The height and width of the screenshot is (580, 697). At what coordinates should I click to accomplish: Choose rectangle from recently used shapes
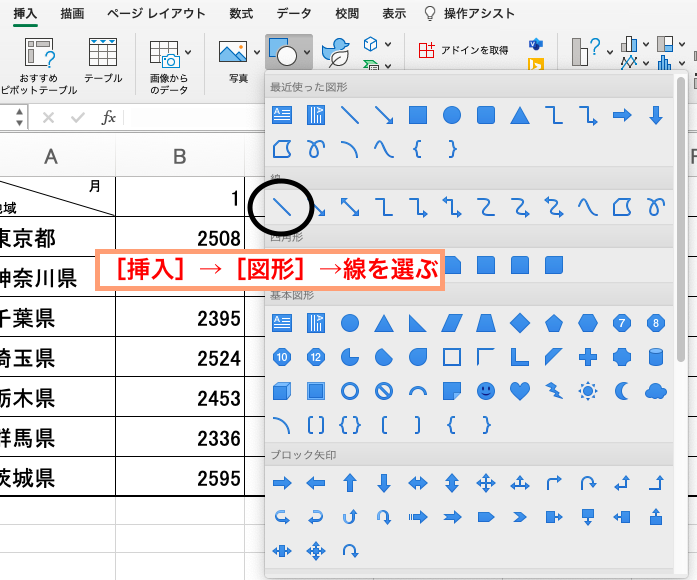pos(418,115)
